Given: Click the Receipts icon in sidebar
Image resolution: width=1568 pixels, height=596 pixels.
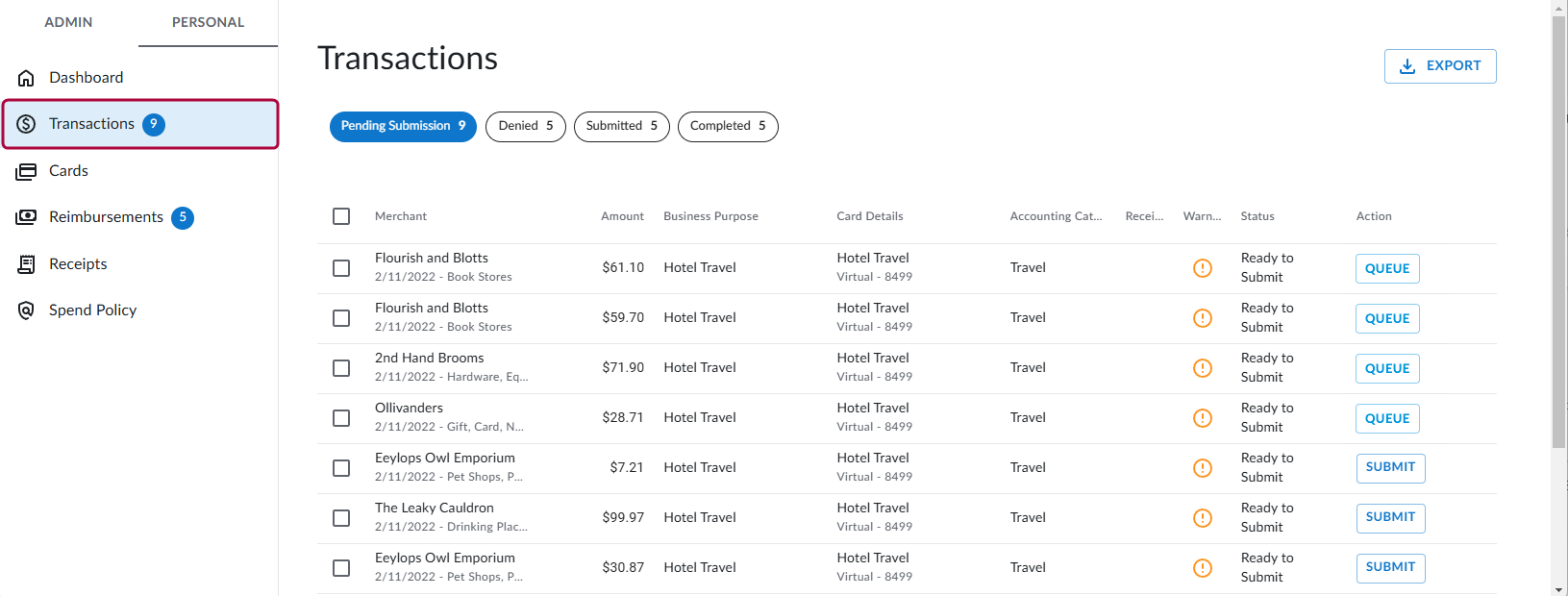Looking at the screenshot, I should coord(26,264).
